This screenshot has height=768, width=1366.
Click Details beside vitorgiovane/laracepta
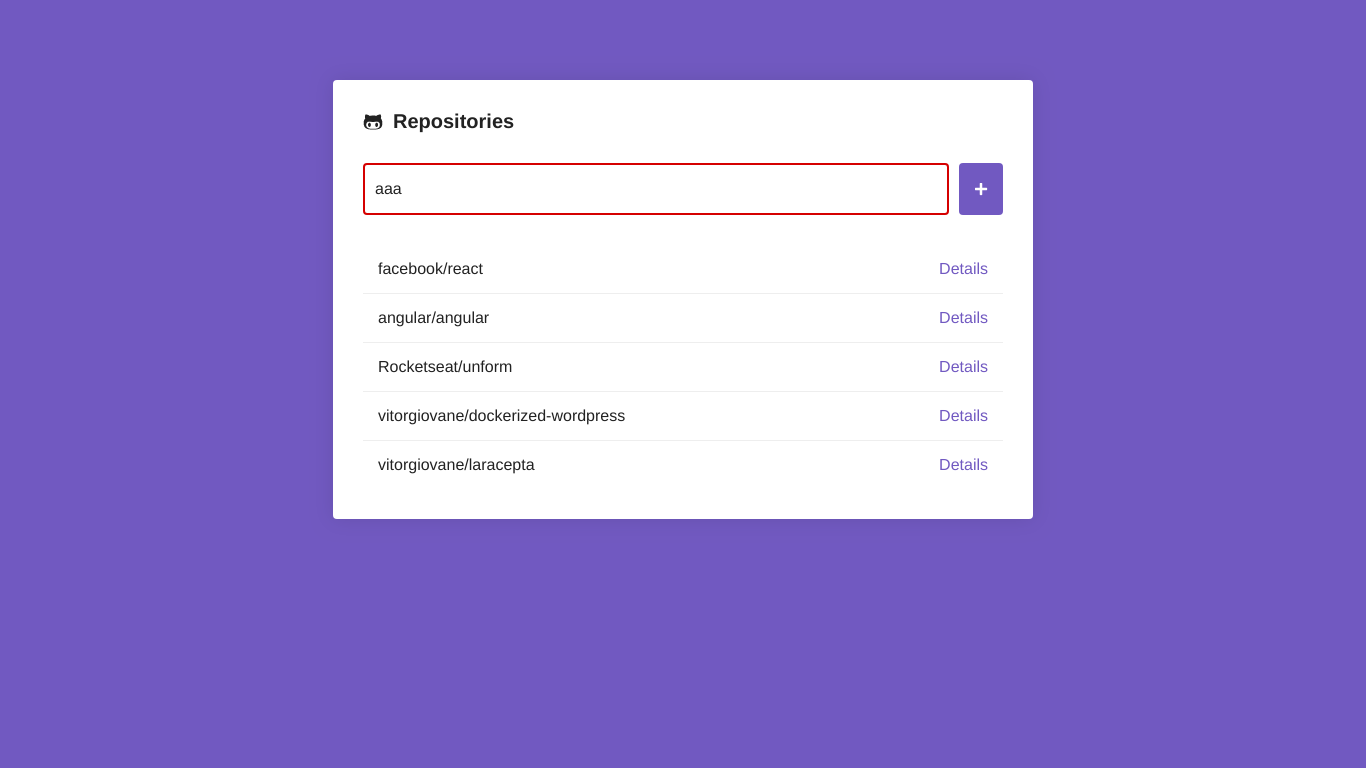click(963, 464)
